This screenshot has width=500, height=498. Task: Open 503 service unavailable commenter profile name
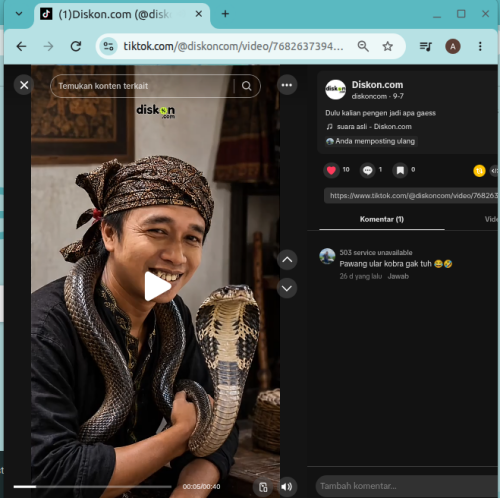[x=376, y=252]
